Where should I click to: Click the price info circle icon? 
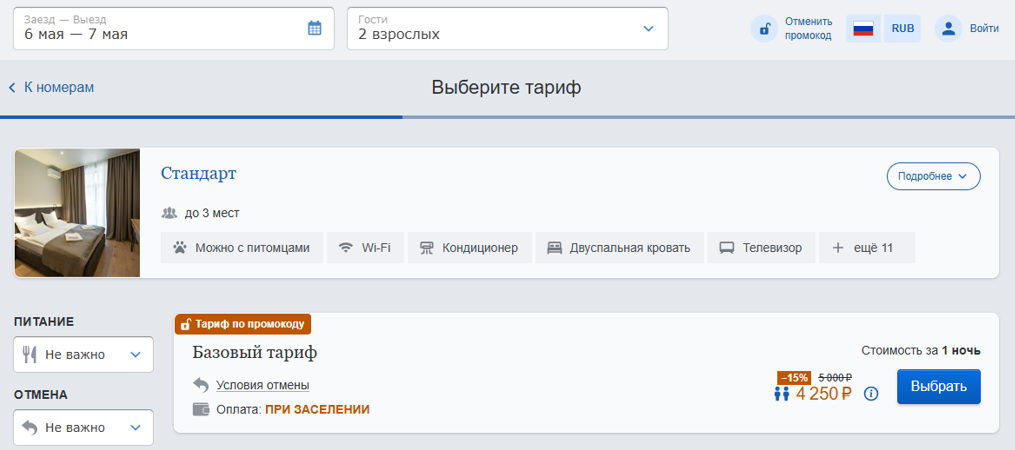point(871,394)
